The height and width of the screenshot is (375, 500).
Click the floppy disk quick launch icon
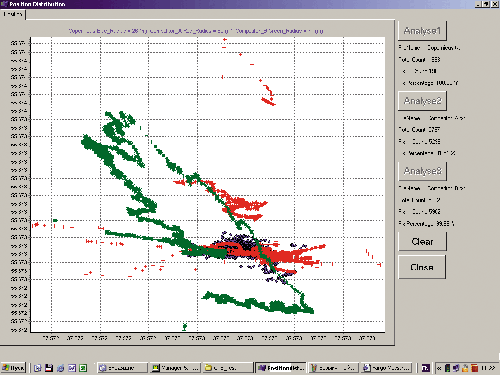(x=49, y=368)
